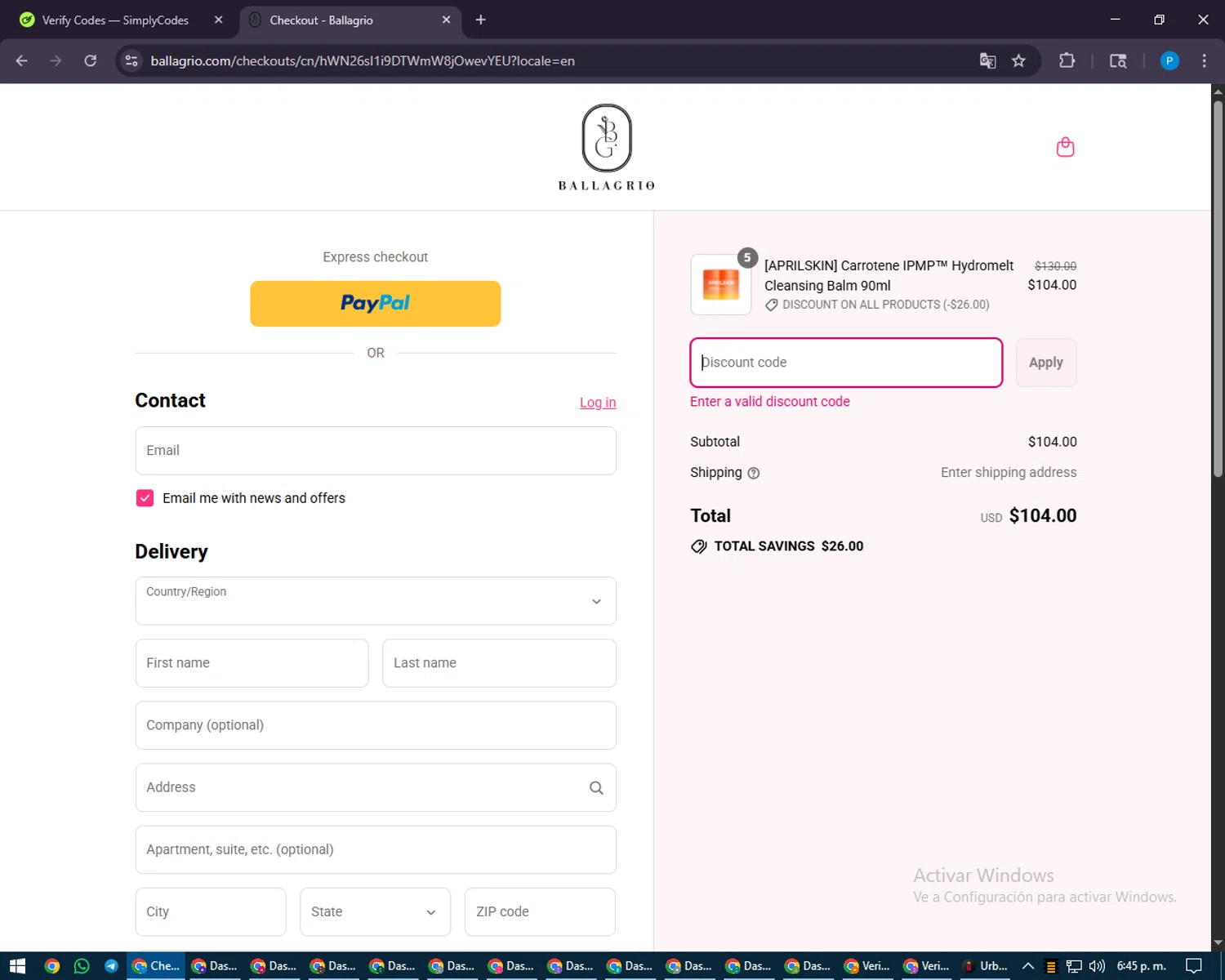Click the 'Enter shipping address' text
Viewport: 1225px width, 980px height.
(x=1009, y=473)
